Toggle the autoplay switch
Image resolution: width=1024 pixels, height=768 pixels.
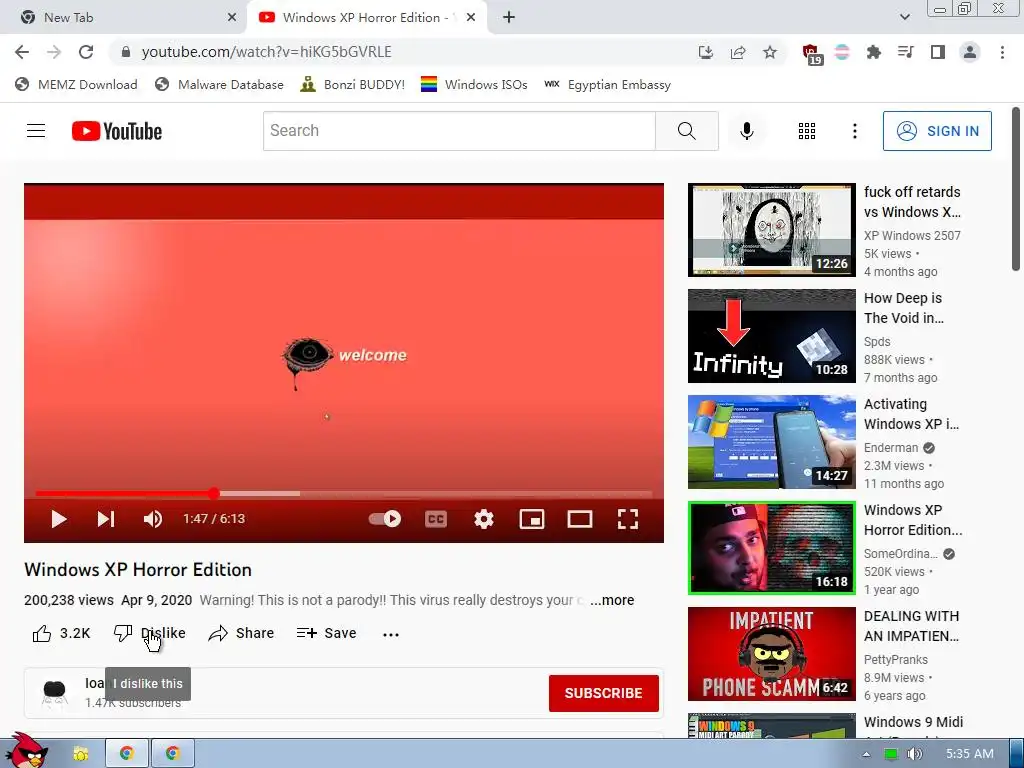coord(385,519)
